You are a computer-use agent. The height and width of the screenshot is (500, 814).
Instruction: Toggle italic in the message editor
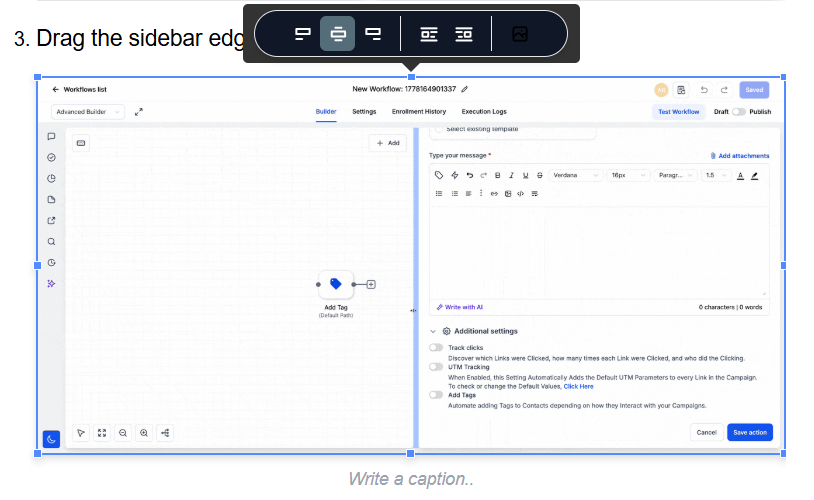click(x=511, y=175)
